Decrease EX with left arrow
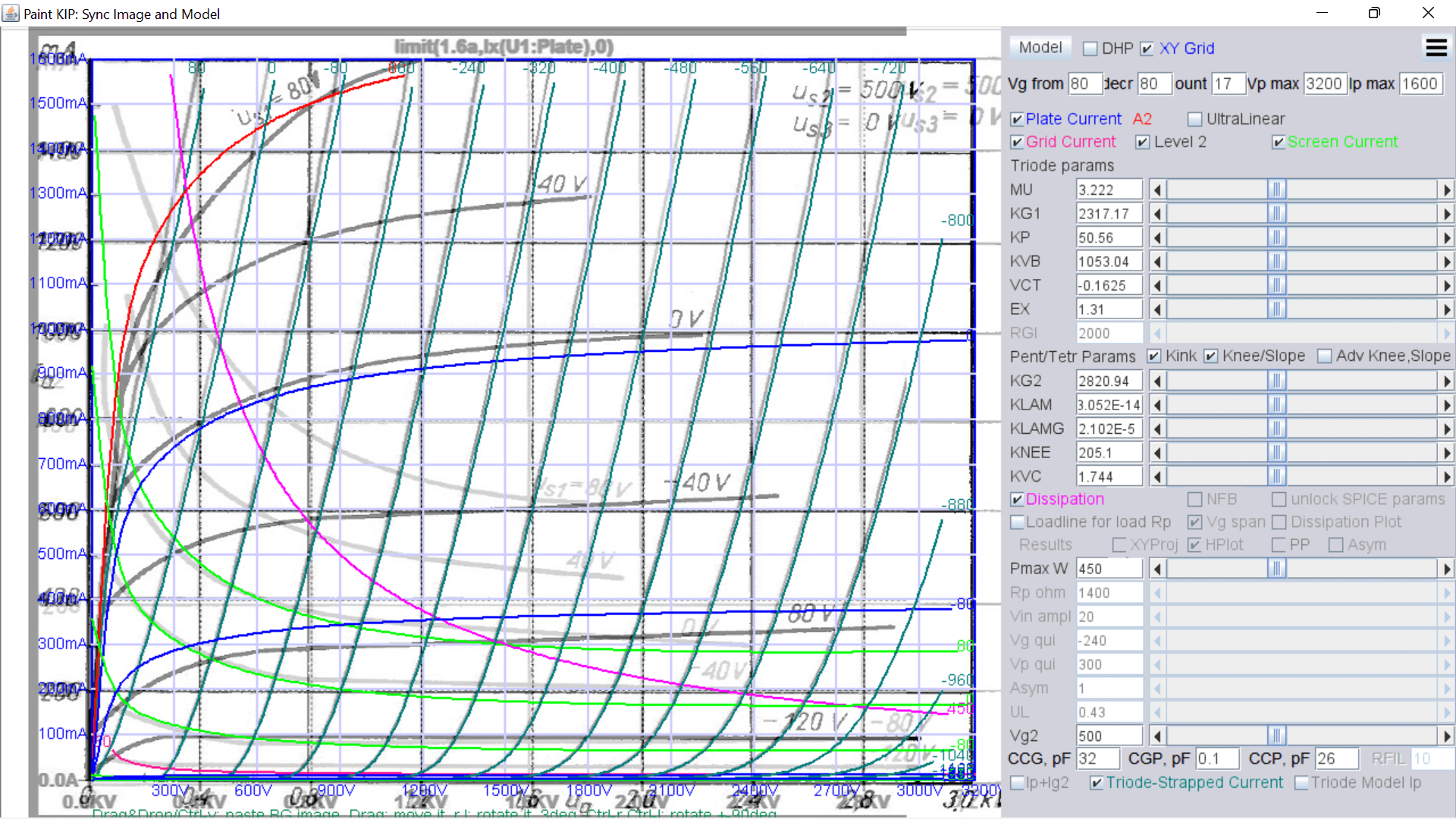This screenshot has width=1456, height=819. pos(1157,309)
